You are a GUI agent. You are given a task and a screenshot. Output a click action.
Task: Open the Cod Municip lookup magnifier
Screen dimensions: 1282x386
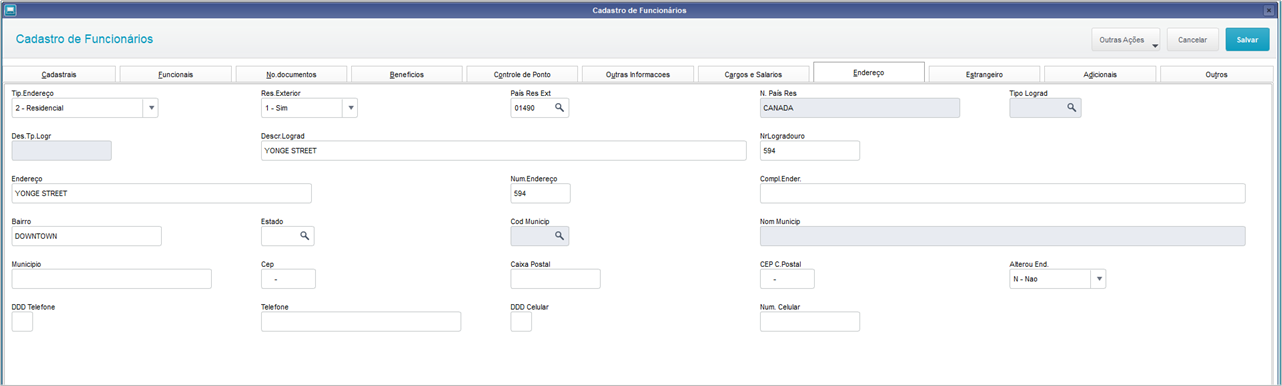(560, 236)
